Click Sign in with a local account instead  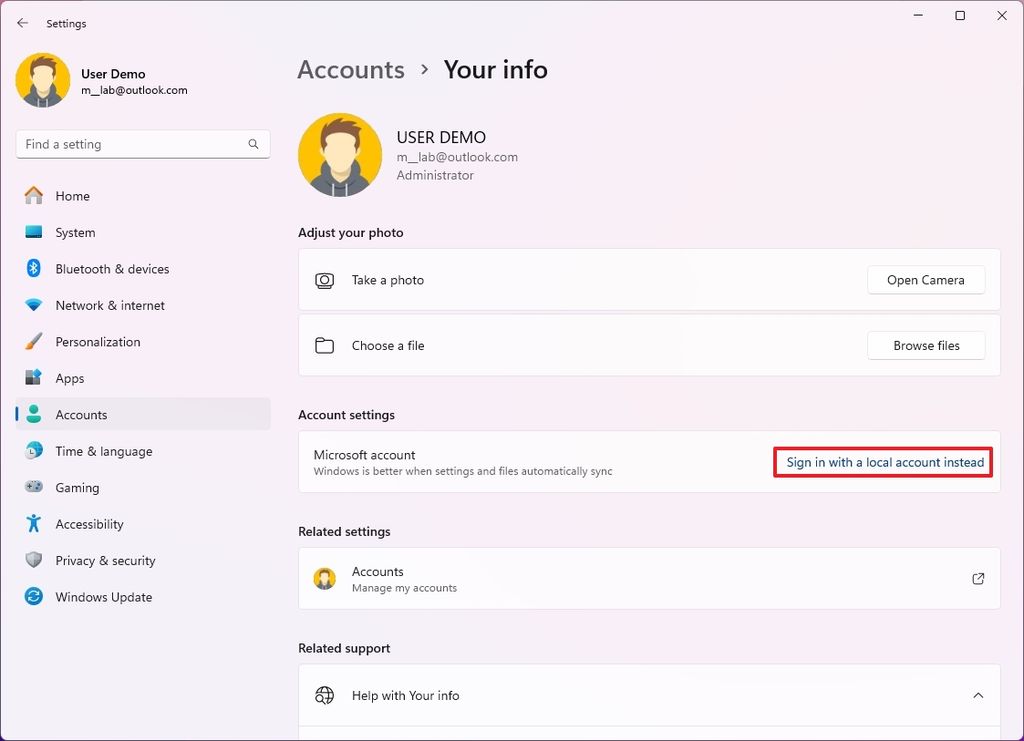[x=882, y=462]
